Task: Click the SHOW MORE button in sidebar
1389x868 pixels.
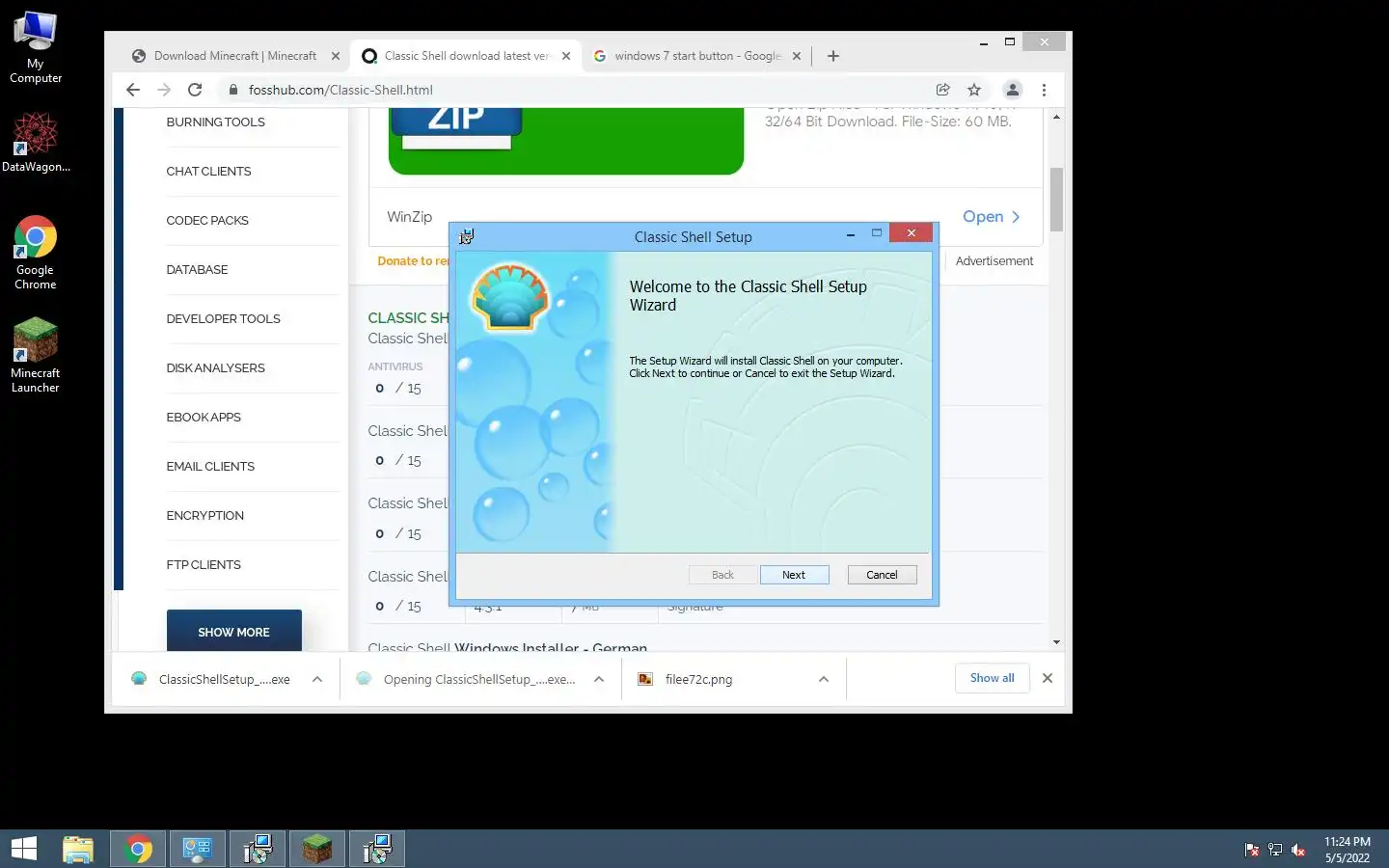Action: tap(234, 632)
